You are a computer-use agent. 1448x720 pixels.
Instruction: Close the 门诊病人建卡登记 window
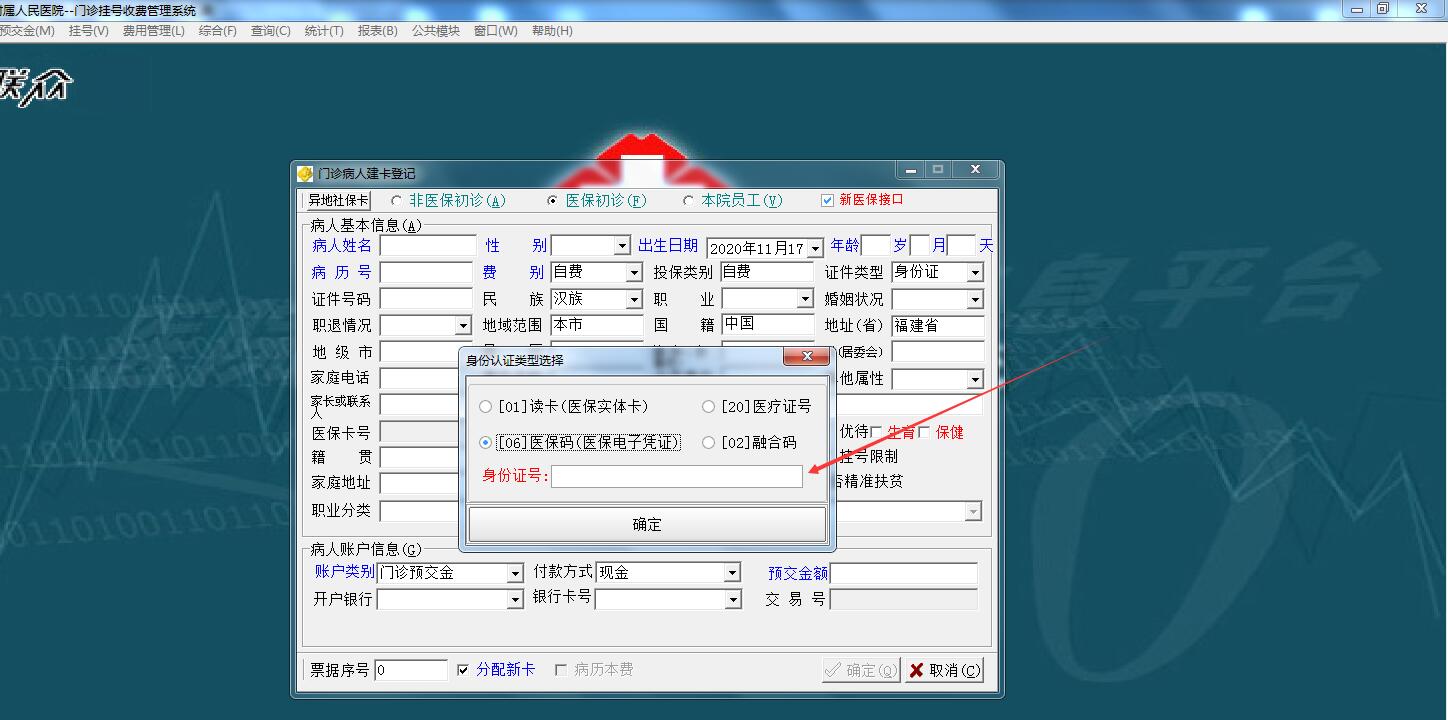coord(975,170)
